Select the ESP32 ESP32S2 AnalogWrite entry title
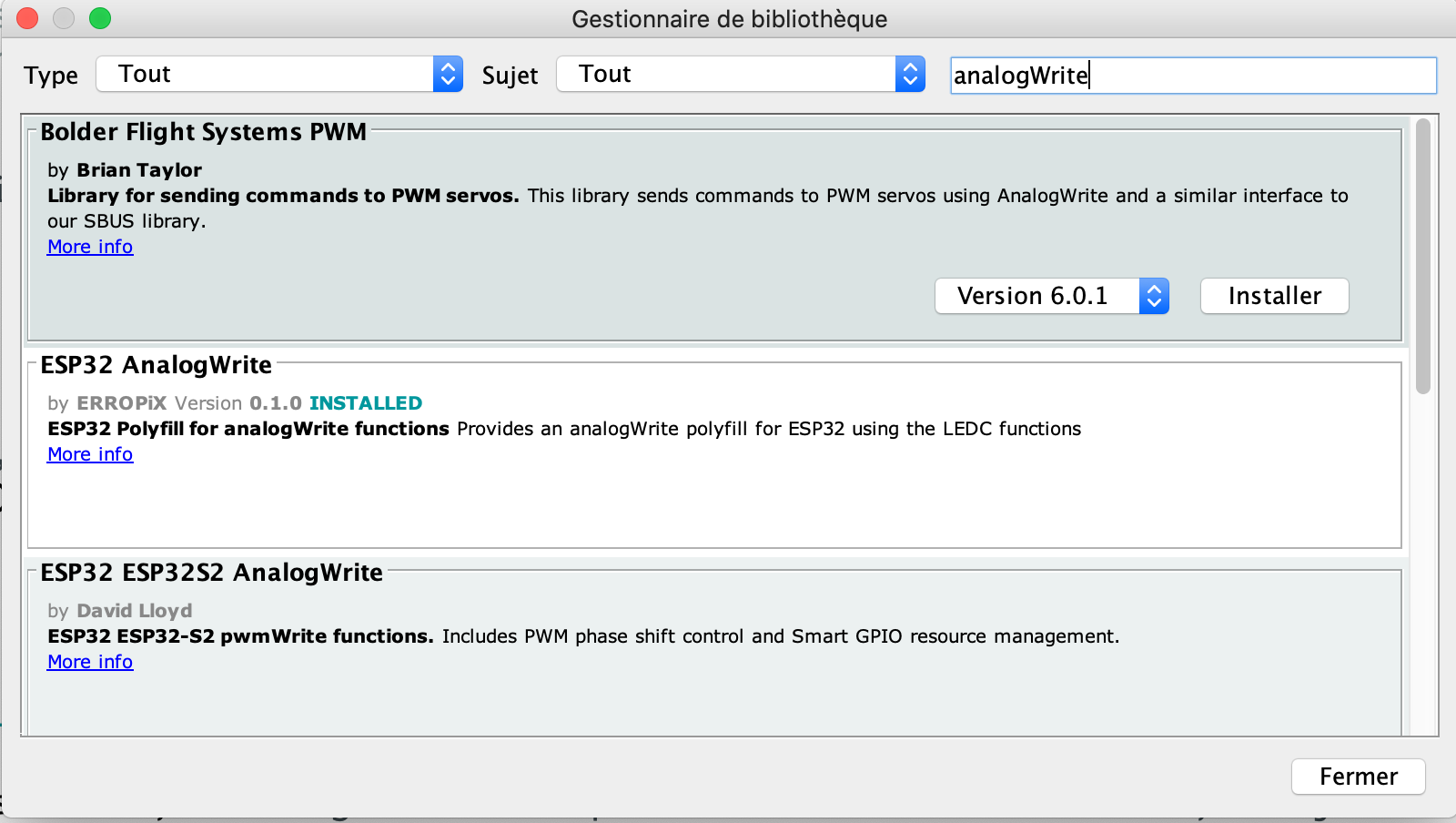The width and height of the screenshot is (1456, 823). pos(211,573)
